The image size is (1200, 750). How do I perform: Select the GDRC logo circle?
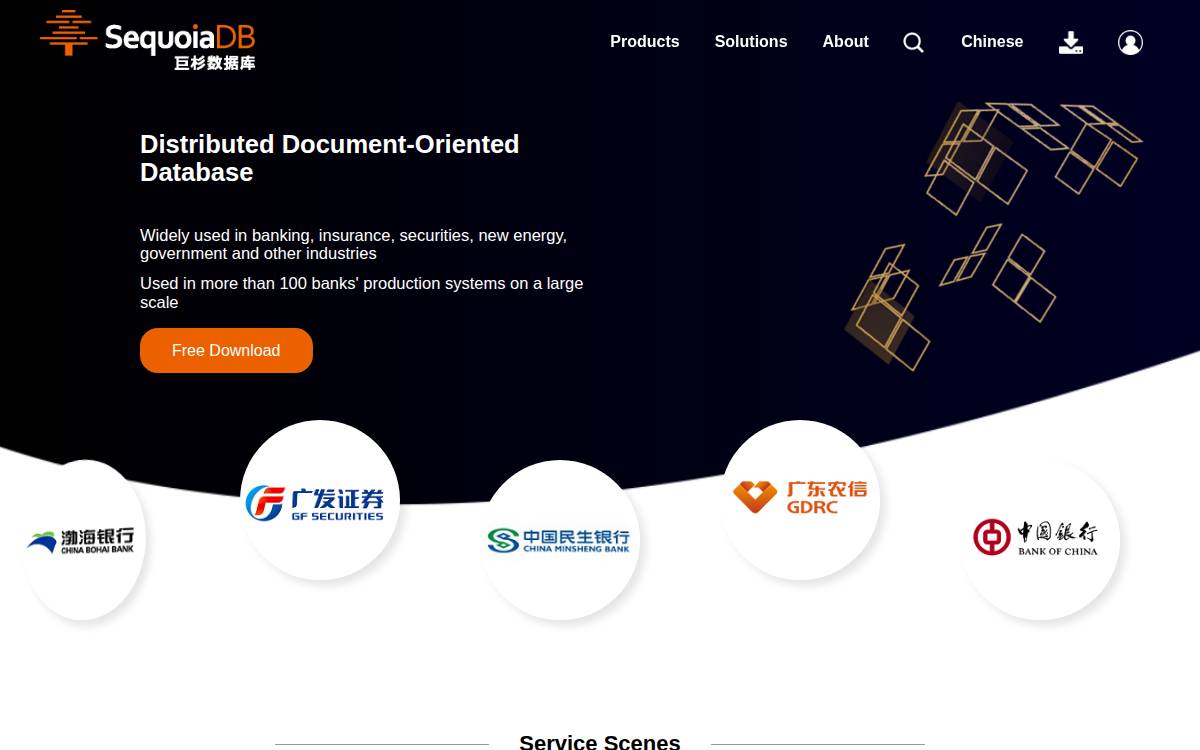tap(800, 499)
